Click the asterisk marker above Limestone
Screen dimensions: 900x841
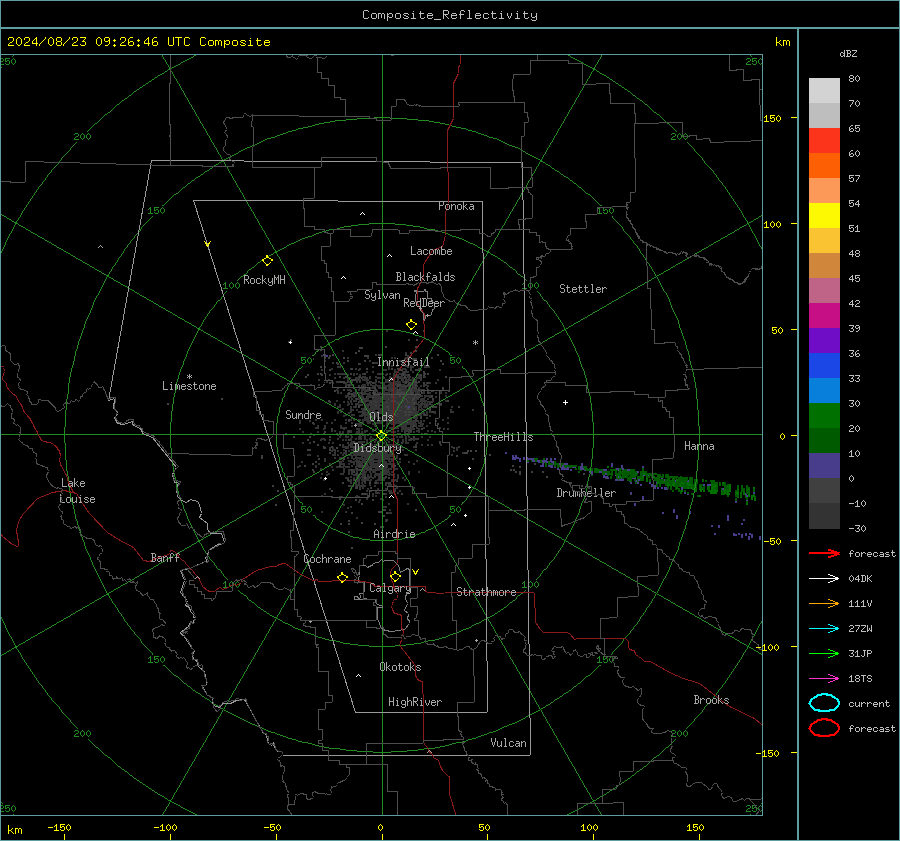[189, 377]
